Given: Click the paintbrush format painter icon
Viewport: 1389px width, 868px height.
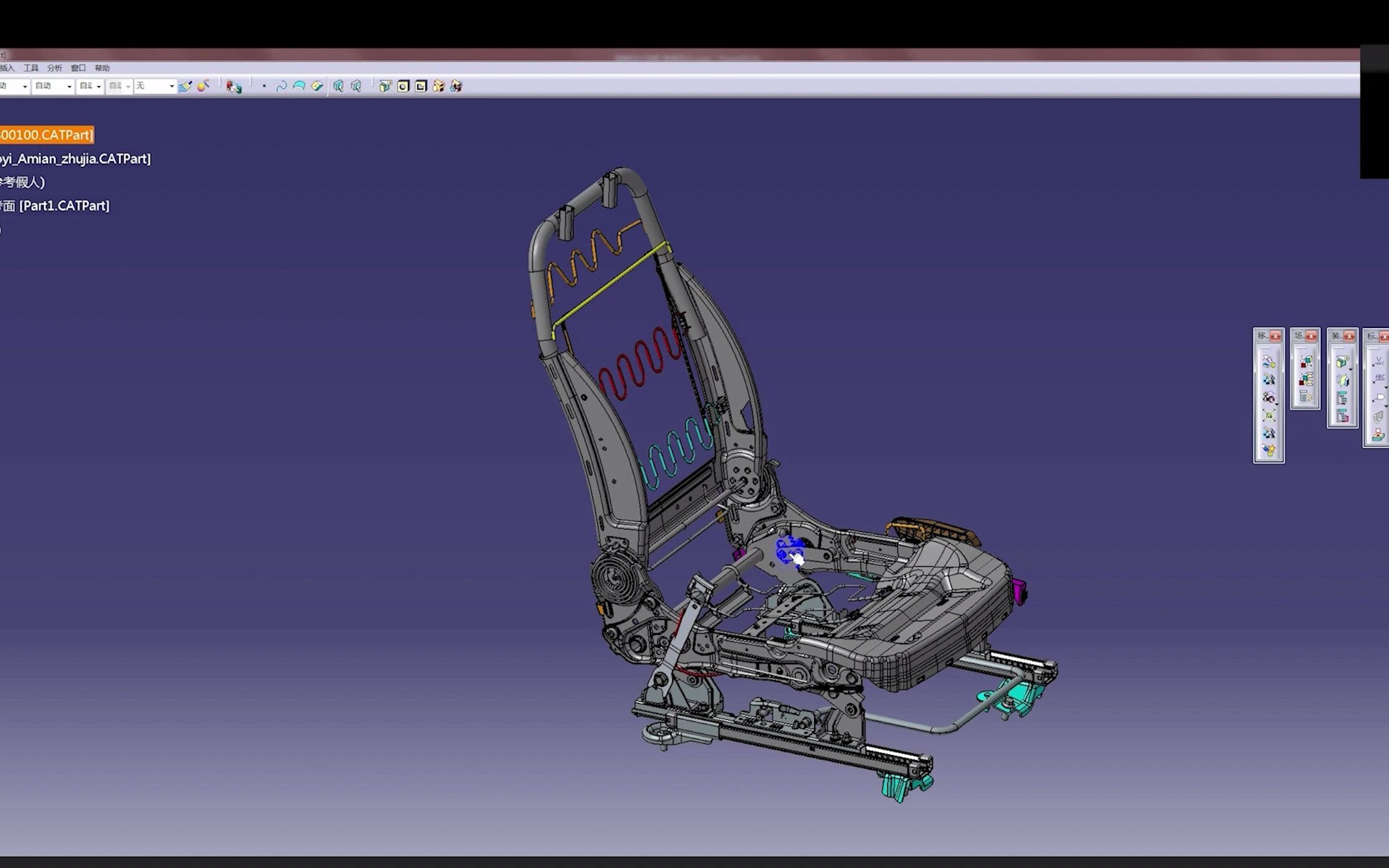Looking at the screenshot, I should pyautogui.click(x=185, y=86).
